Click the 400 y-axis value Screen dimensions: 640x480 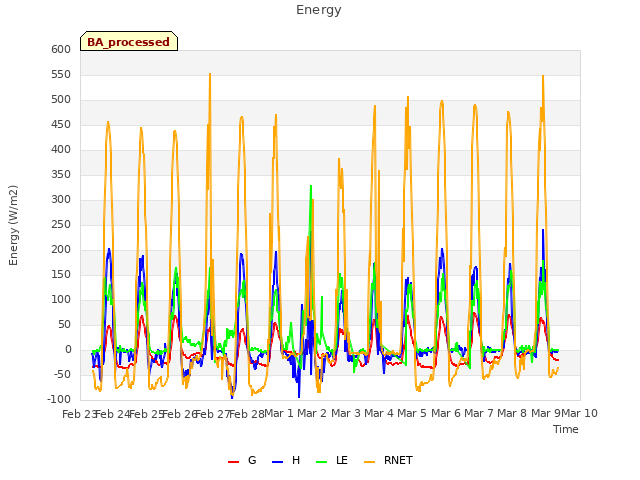[x=61, y=149]
